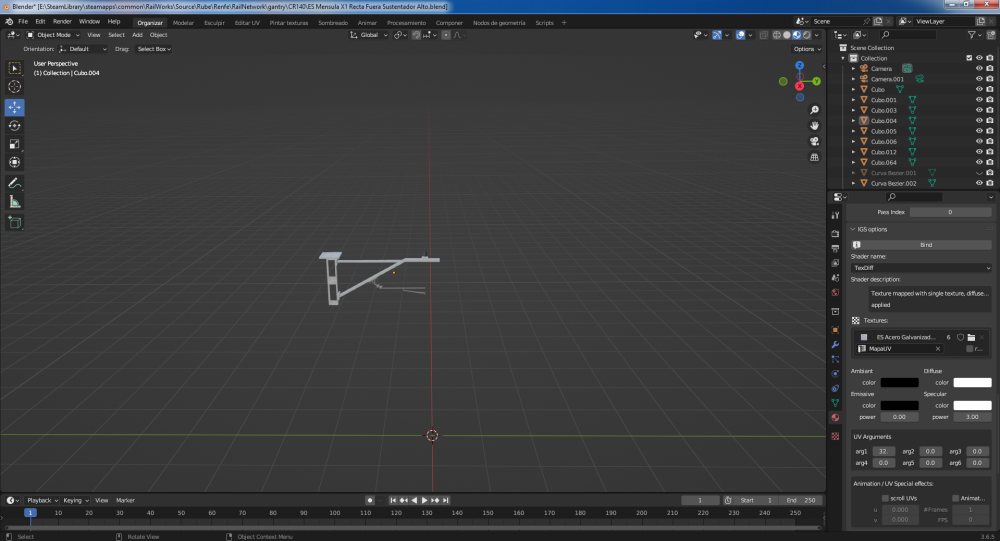Image resolution: width=1000 pixels, height=541 pixels.
Task: Pick the Measure tool
Action: [x=15, y=202]
